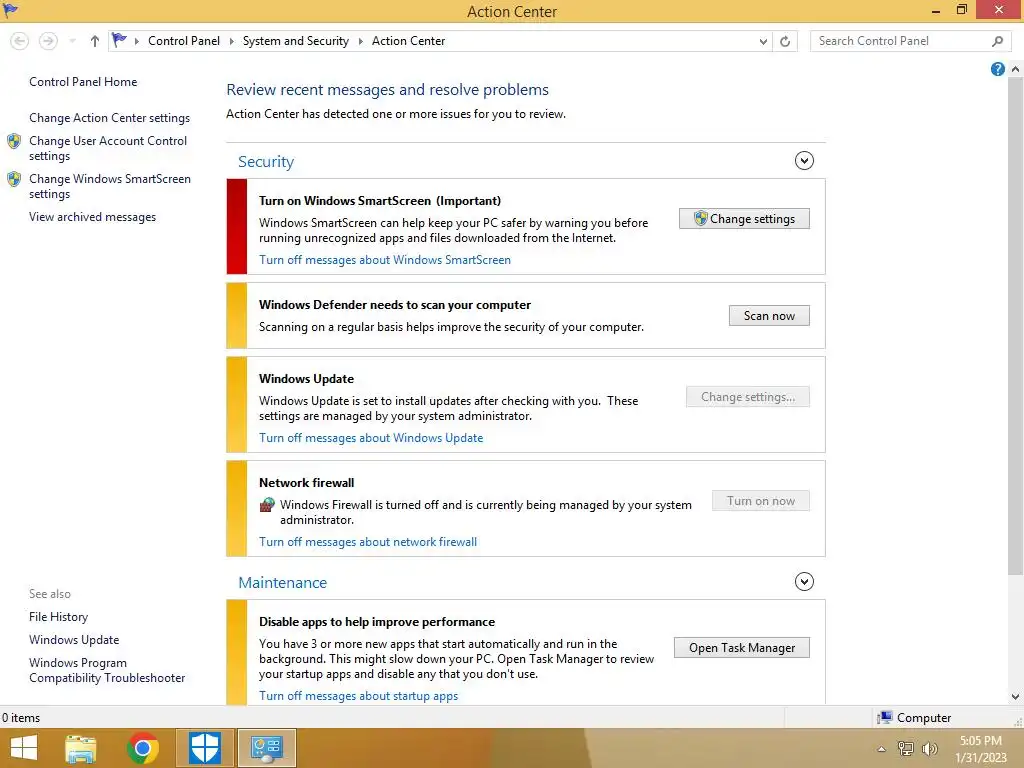Click Network firewall heading text
Image resolution: width=1024 pixels, height=768 pixels.
[x=306, y=483]
